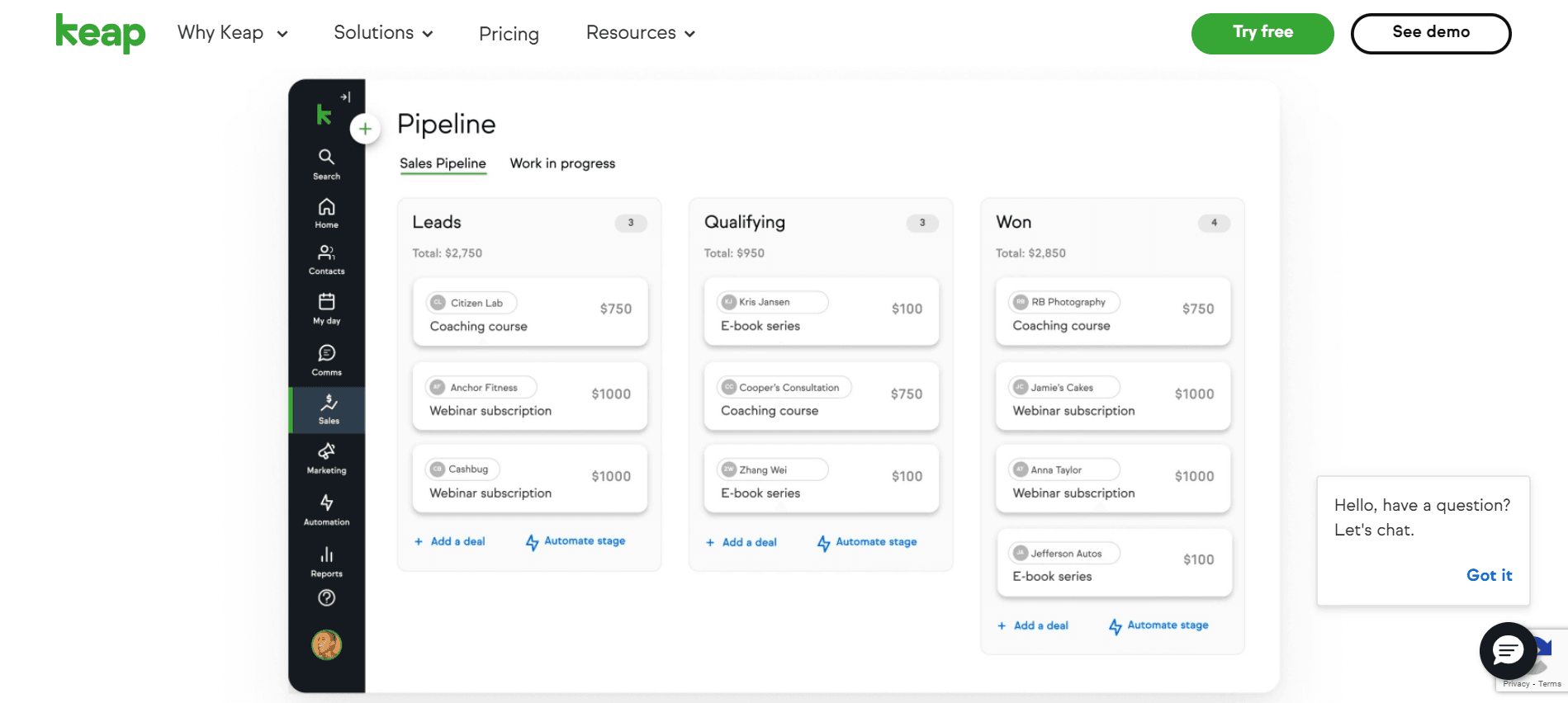
Task: Select Sales in the sidebar
Action: [328, 409]
